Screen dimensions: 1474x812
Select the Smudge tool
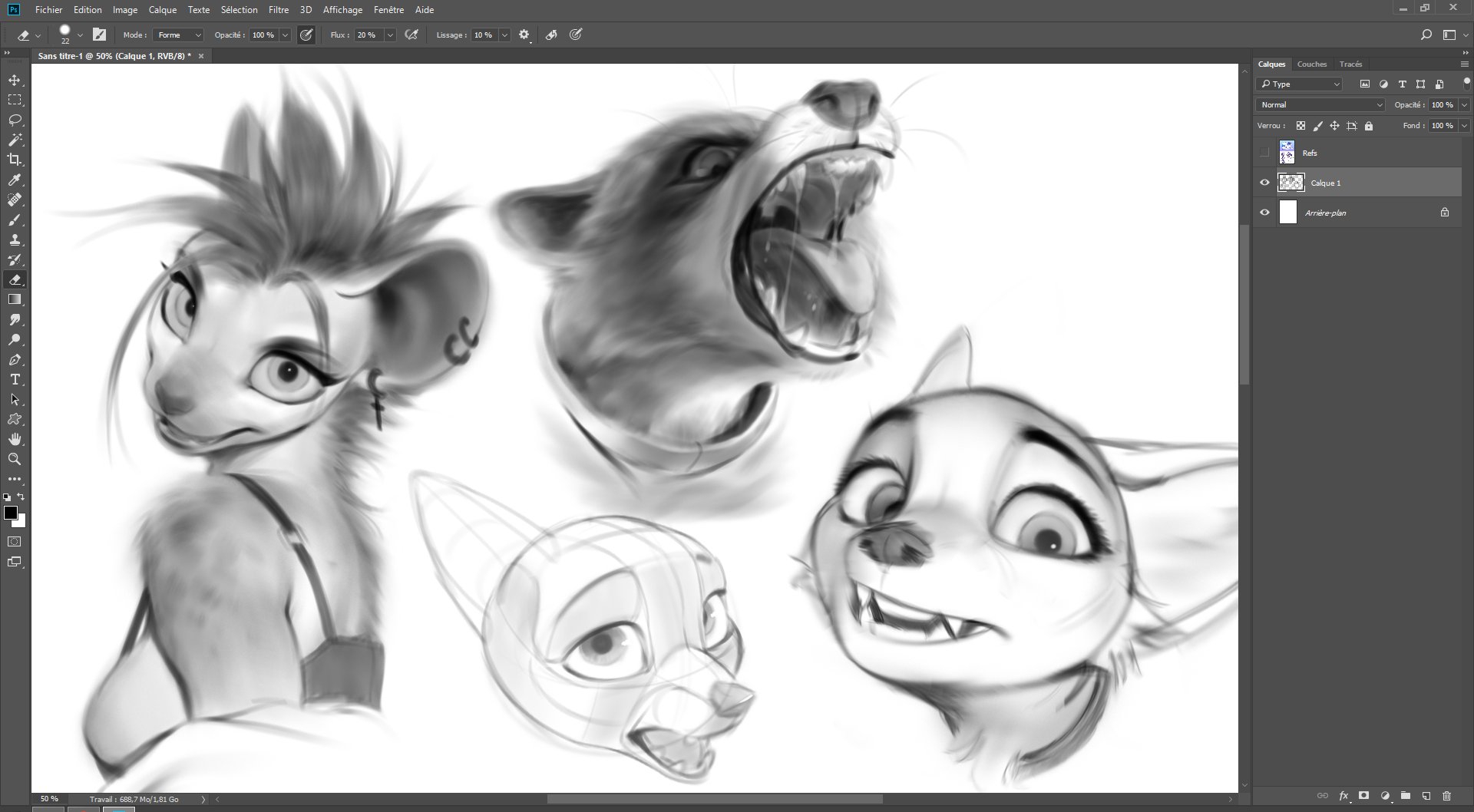tap(15, 320)
